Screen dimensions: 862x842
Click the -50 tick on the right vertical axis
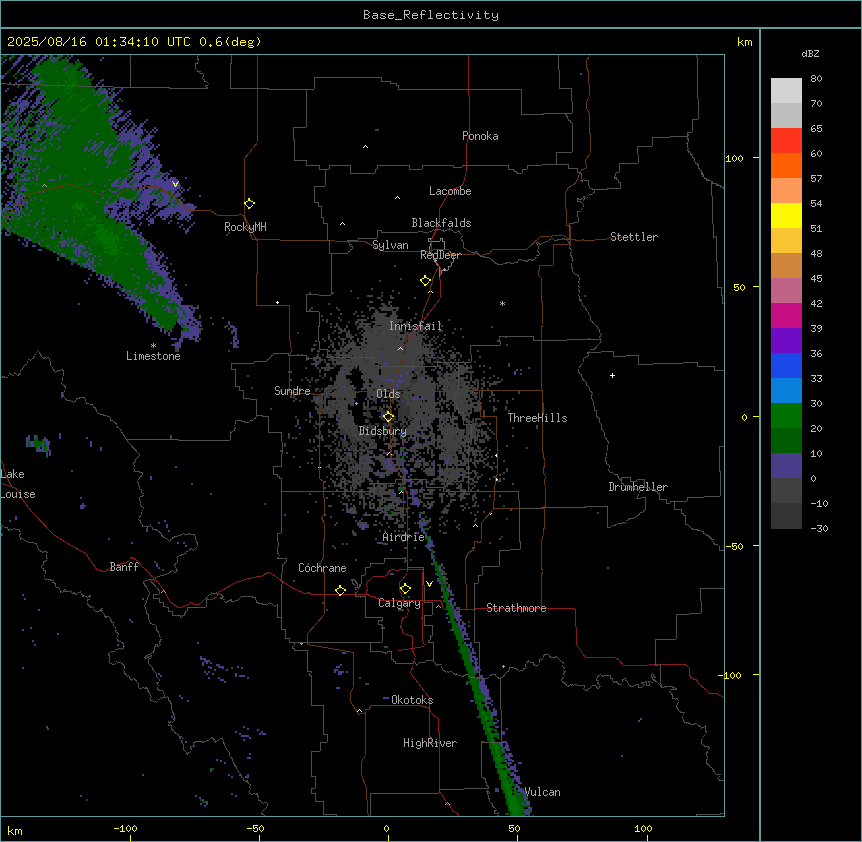coord(734,546)
